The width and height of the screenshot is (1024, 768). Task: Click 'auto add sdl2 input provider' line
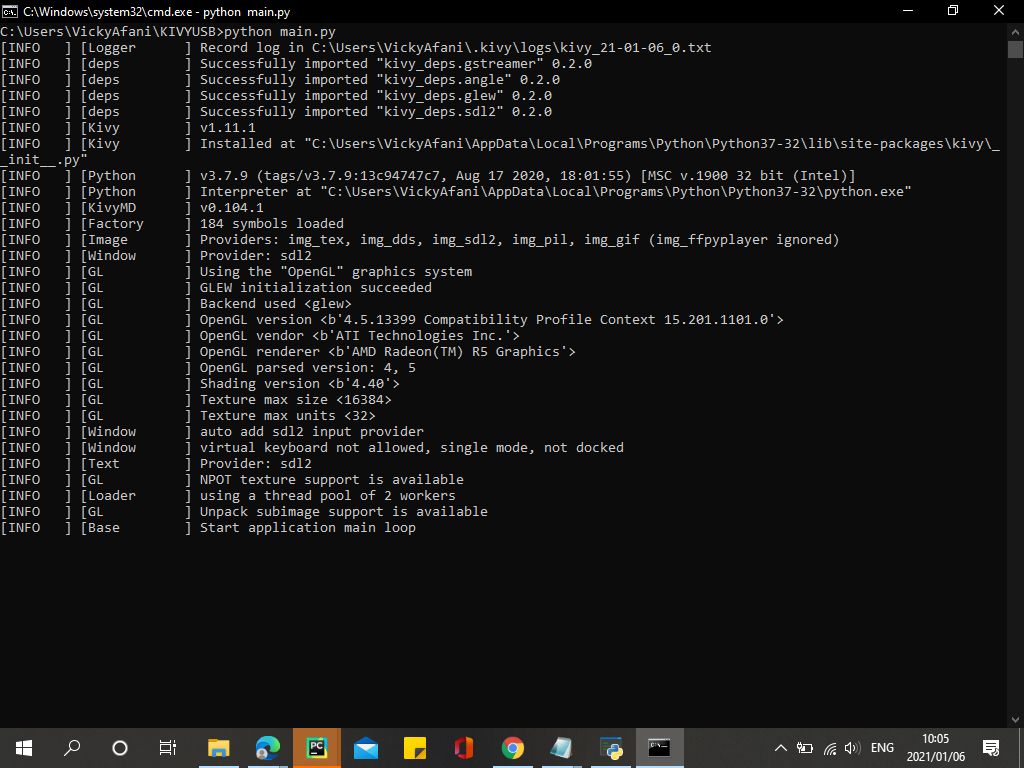point(212,432)
